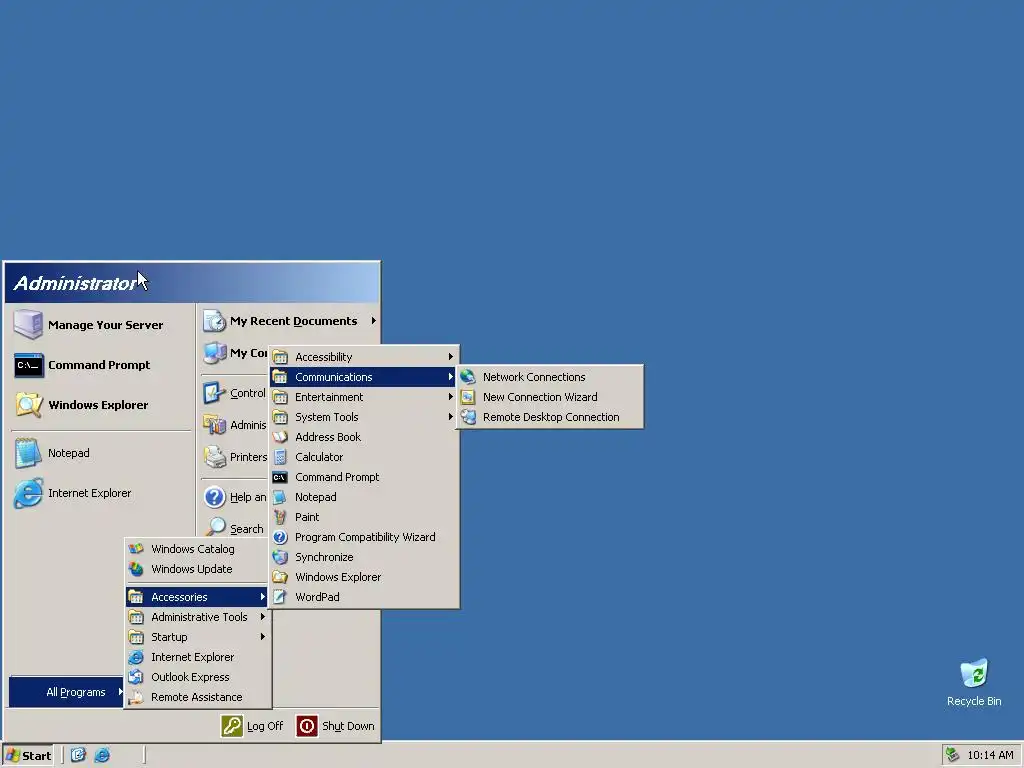Expand the Accessibility submenu arrow
This screenshot has height=768, width=1024.
click(x=451, y=357)
